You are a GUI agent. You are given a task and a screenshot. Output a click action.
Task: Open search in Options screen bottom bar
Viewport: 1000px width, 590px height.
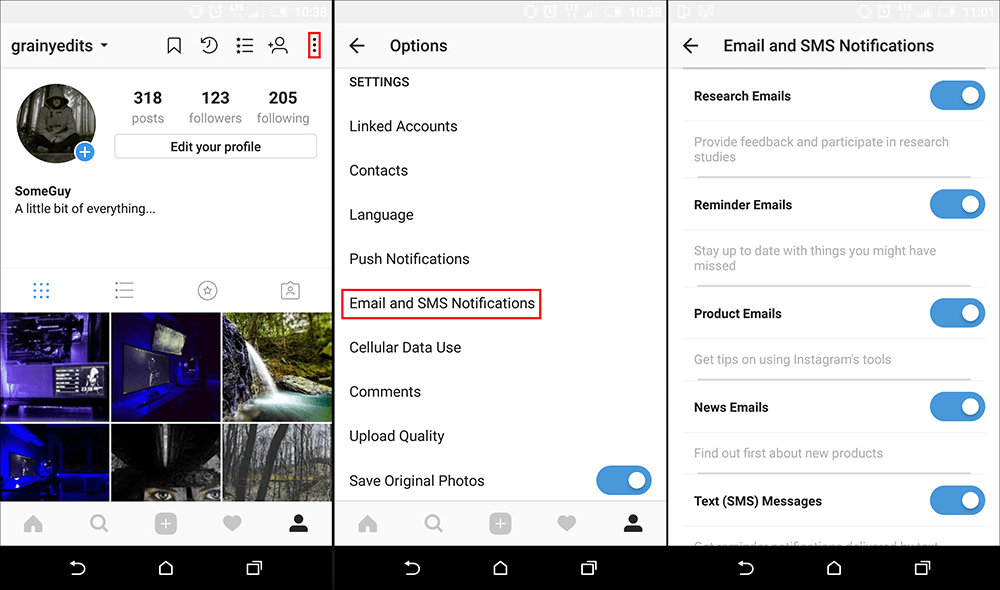(x=434, y=524)
